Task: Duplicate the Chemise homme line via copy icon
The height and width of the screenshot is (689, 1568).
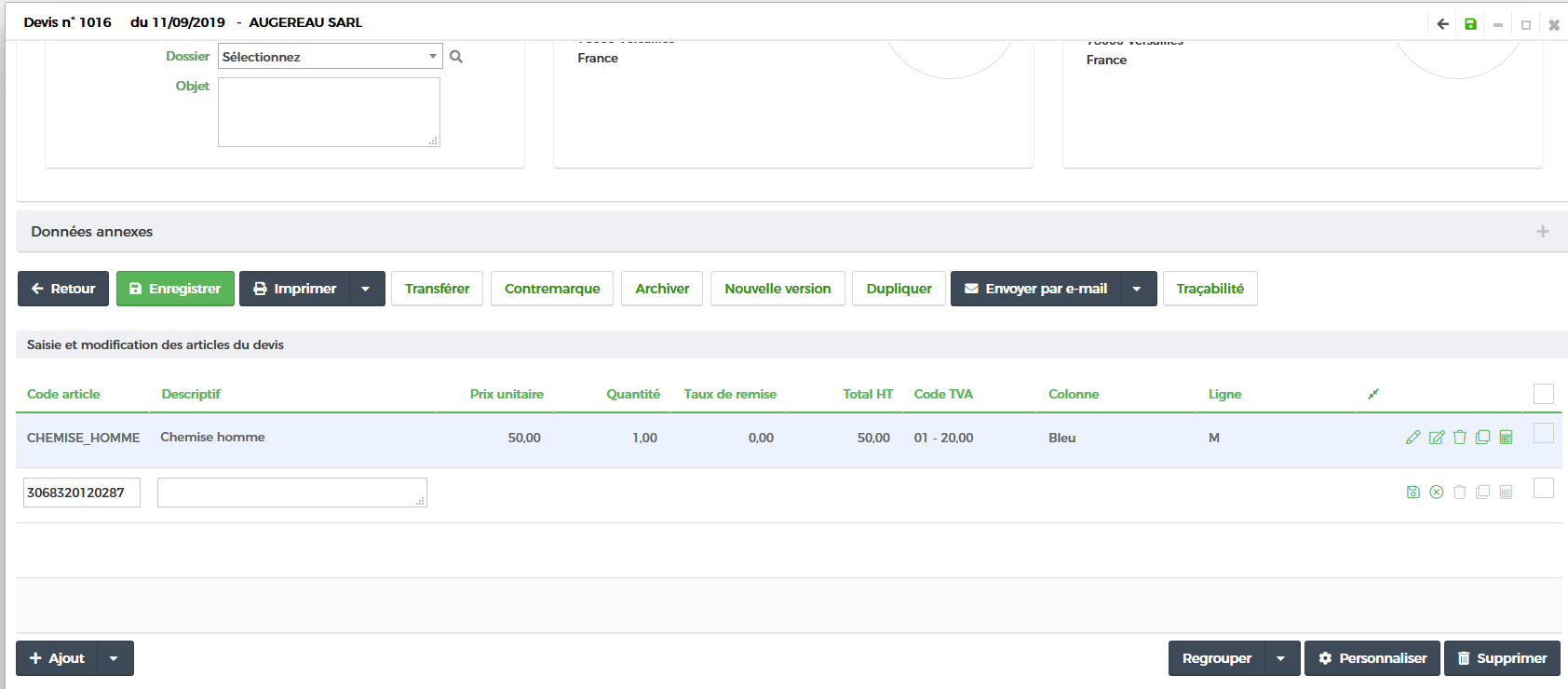Action: point(1482,438)
